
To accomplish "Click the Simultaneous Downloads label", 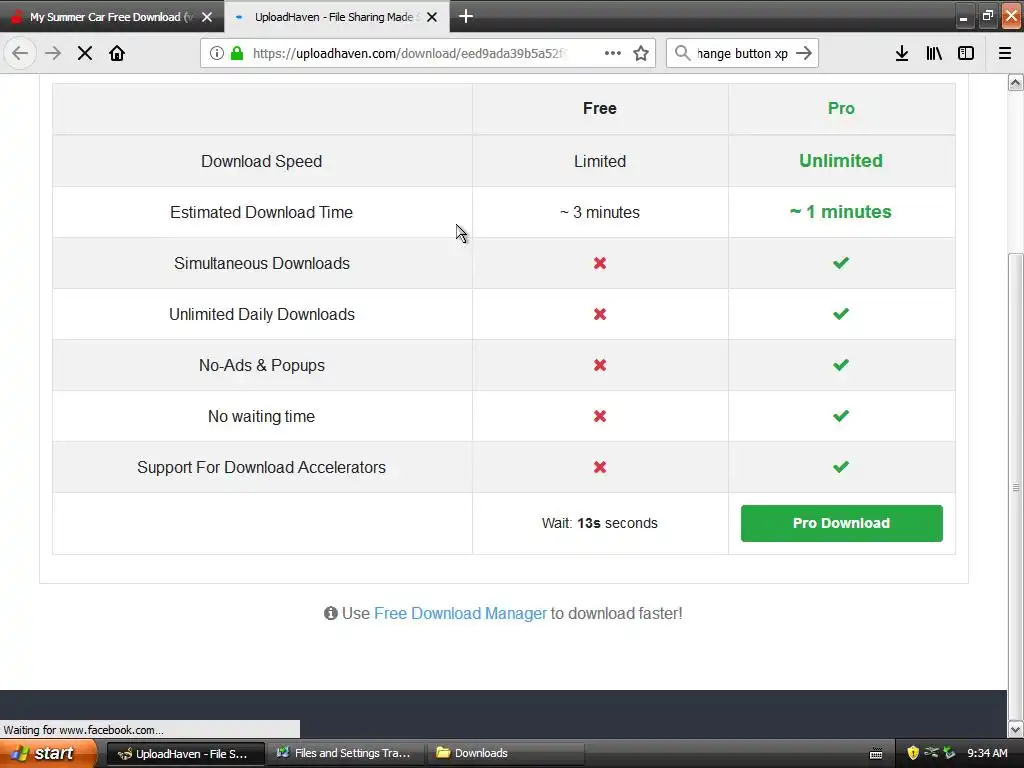I will pos(261,263).
